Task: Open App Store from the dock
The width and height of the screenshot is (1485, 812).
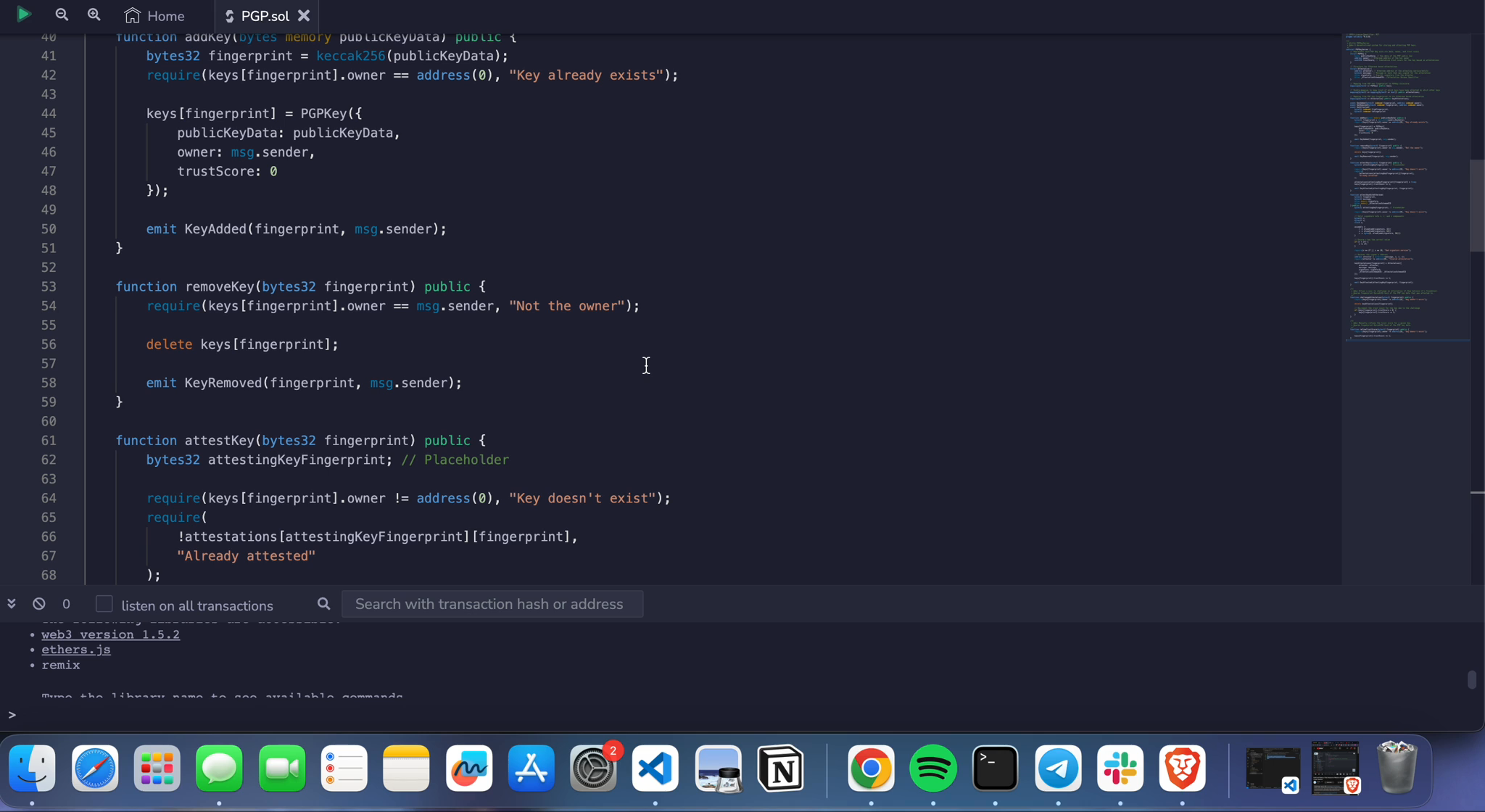Action: click(531, 768)
